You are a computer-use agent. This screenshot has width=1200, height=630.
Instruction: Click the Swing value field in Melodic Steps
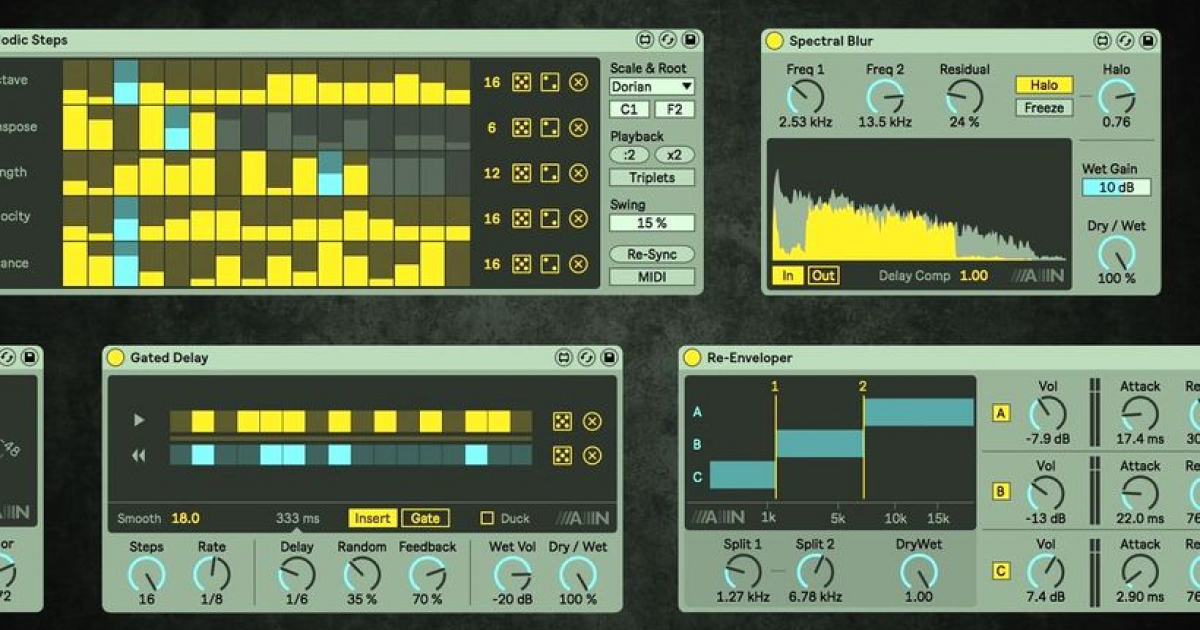651,222
